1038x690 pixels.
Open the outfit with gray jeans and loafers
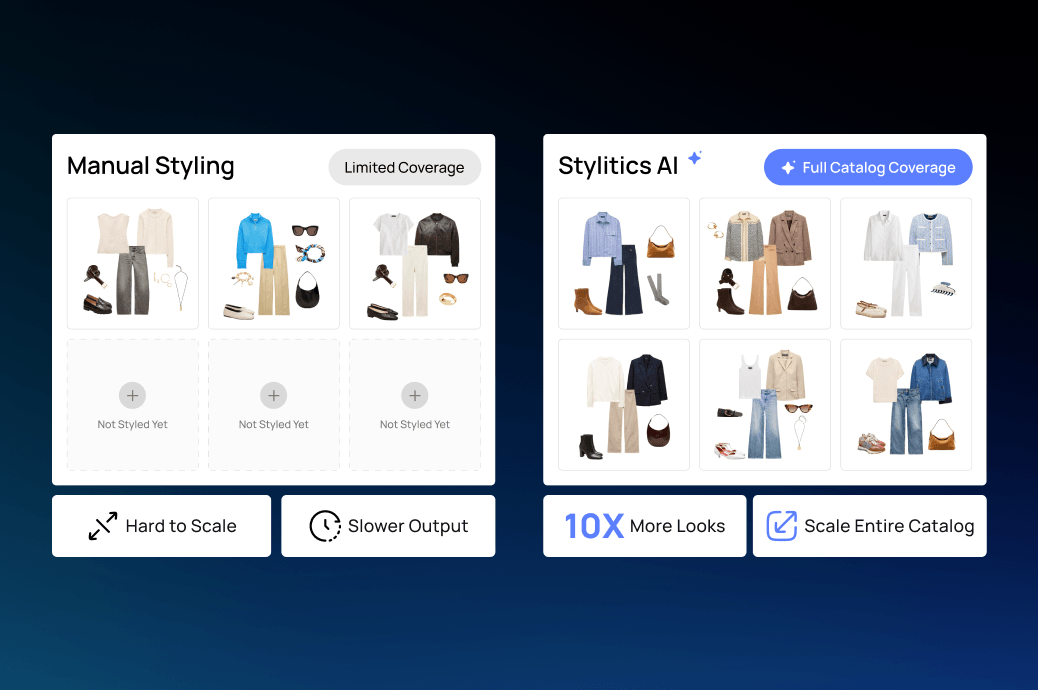point(133,264)
